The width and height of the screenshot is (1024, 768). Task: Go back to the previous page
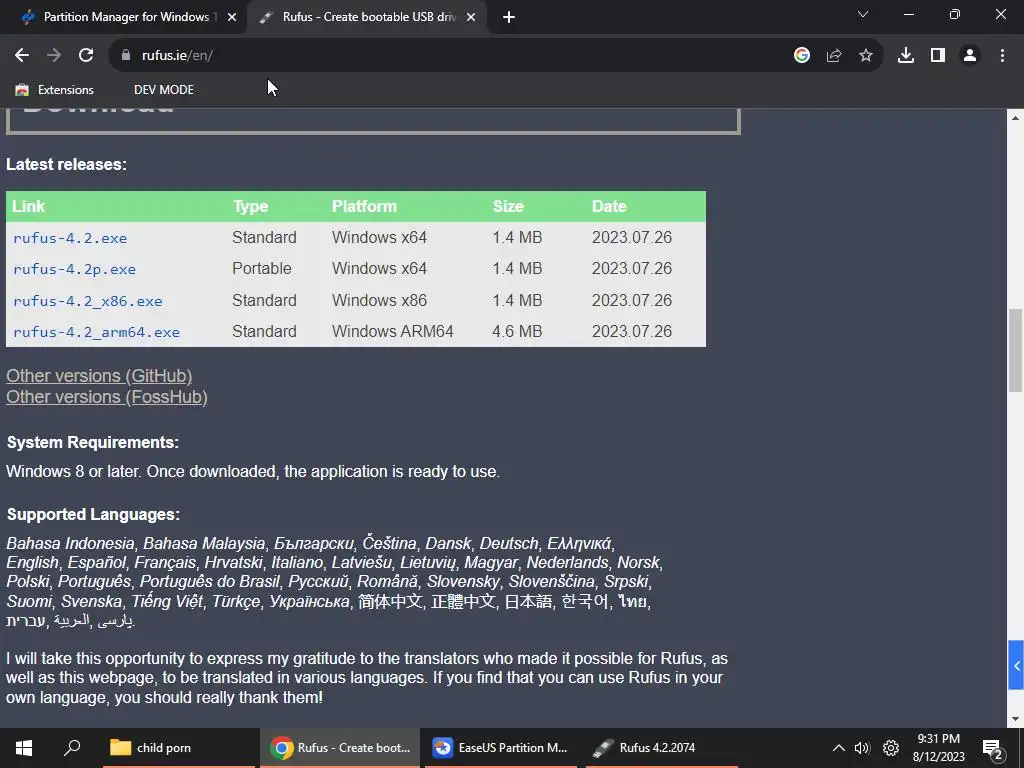tap(22, 56)
